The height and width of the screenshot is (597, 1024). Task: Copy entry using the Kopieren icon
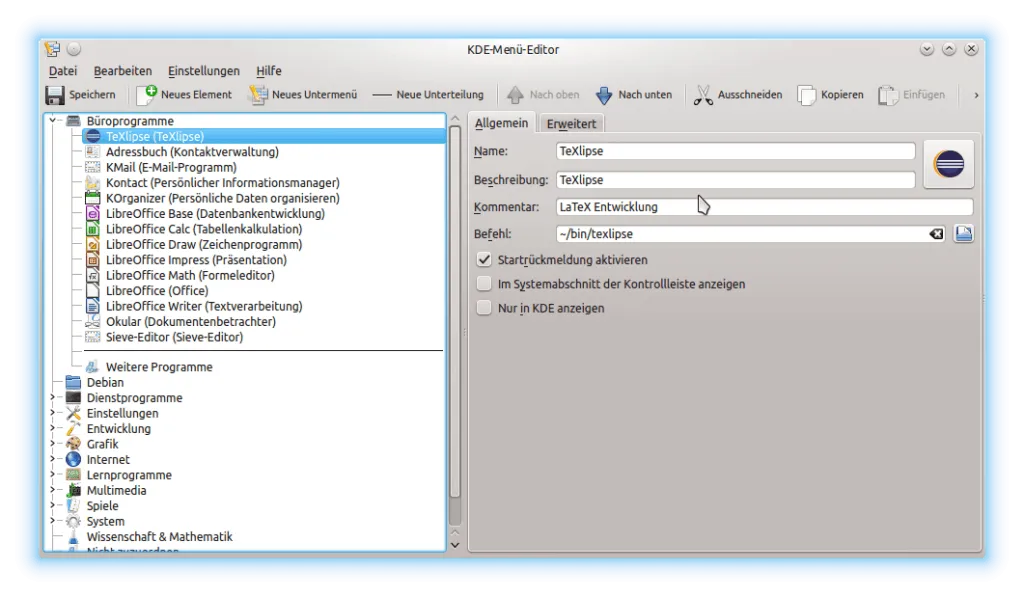806,95
